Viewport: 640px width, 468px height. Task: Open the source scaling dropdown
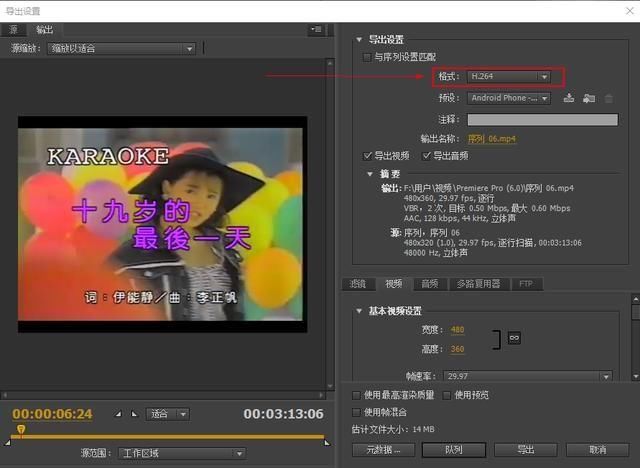point(121,49)
